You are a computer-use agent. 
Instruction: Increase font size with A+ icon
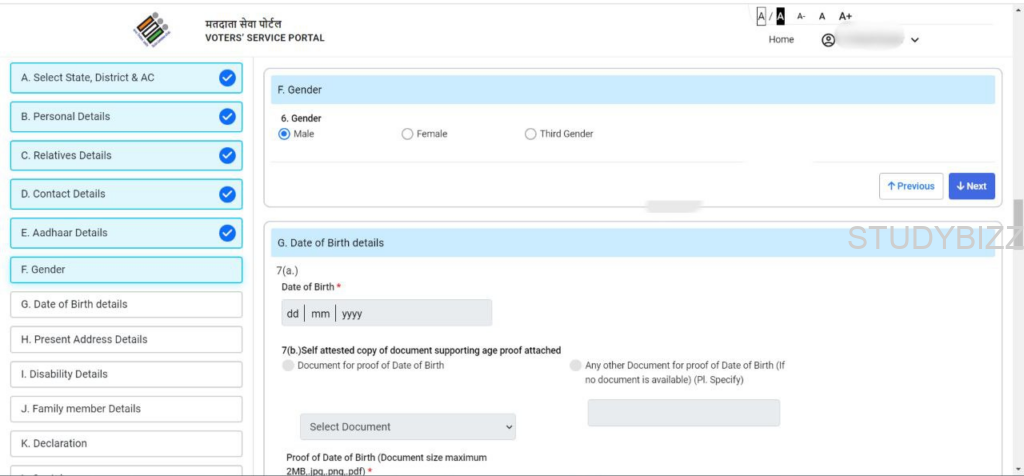pyautogui.click(x=845, y=16)
